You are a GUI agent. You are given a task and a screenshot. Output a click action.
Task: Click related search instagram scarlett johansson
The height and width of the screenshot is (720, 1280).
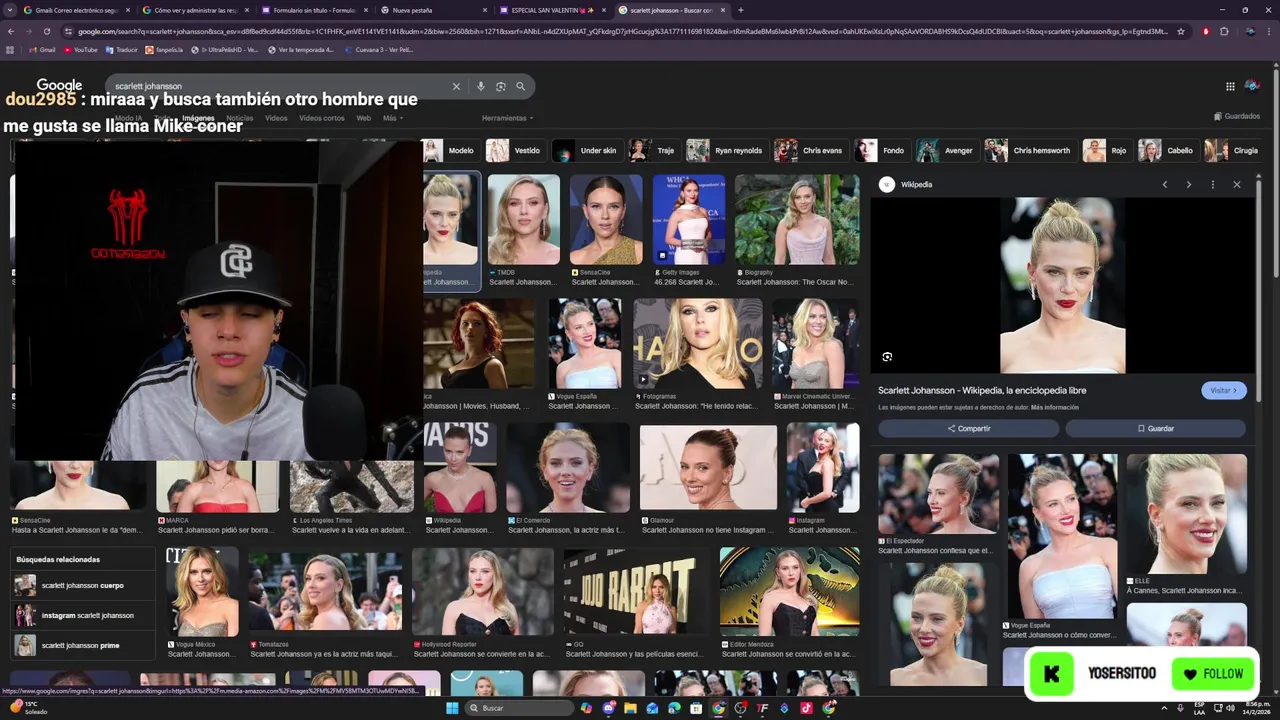83,615
